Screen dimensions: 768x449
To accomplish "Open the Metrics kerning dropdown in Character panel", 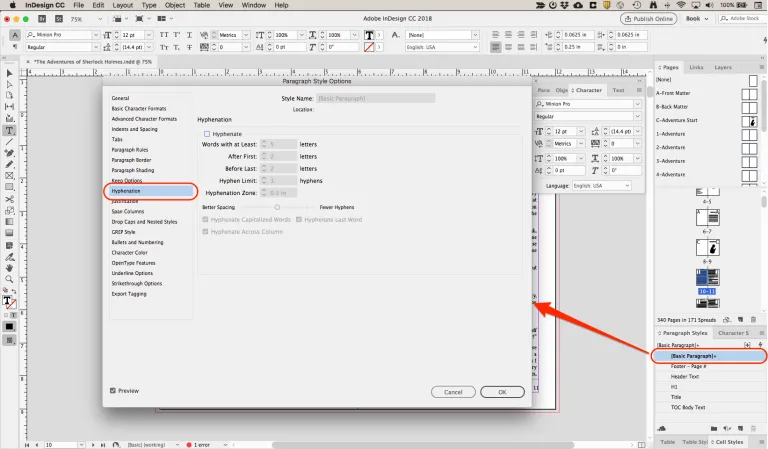I will tap(580, 143).
